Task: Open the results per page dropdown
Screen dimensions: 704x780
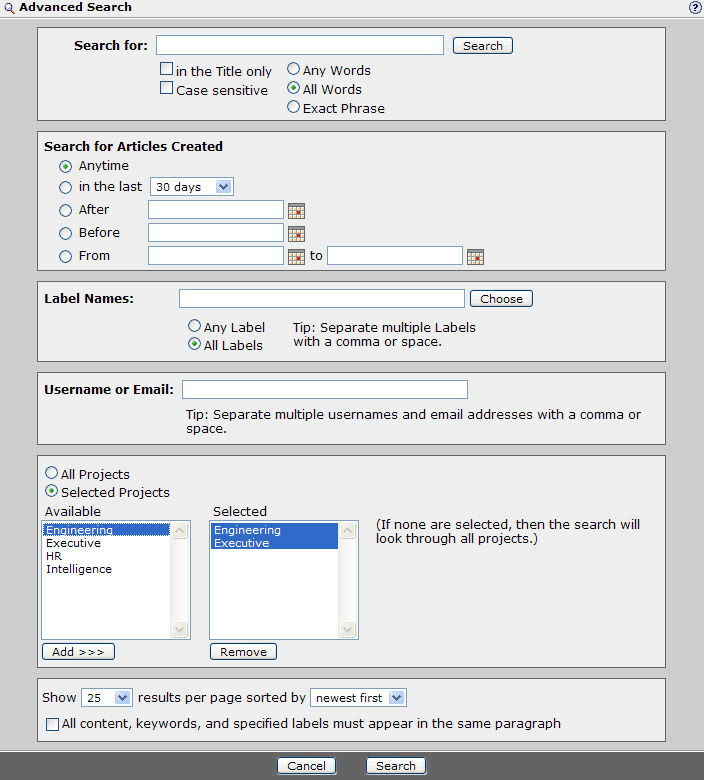Action: coord(108,698)
